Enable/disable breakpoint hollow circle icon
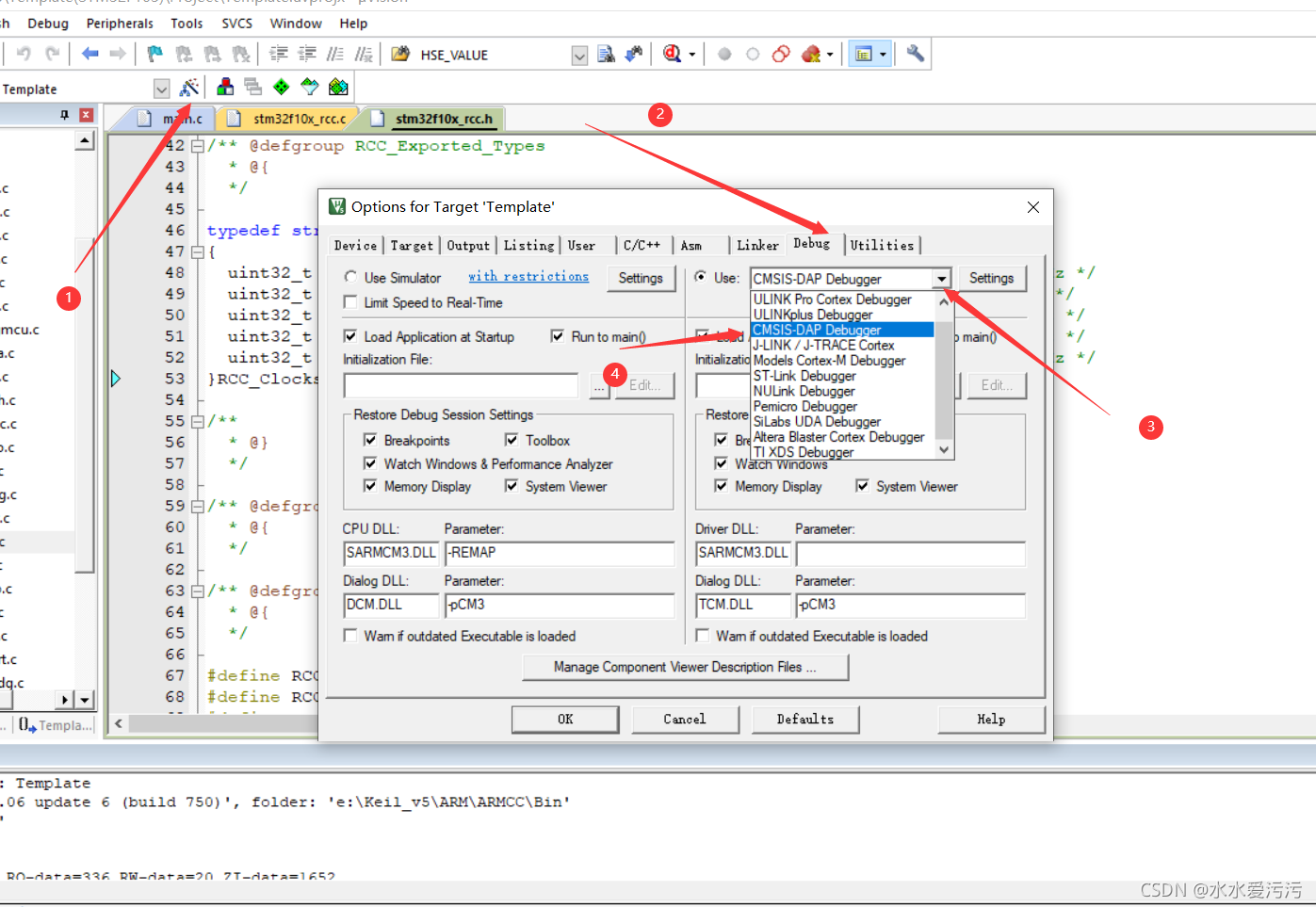Screen dimensions: 1316x907 coord(753,54)
